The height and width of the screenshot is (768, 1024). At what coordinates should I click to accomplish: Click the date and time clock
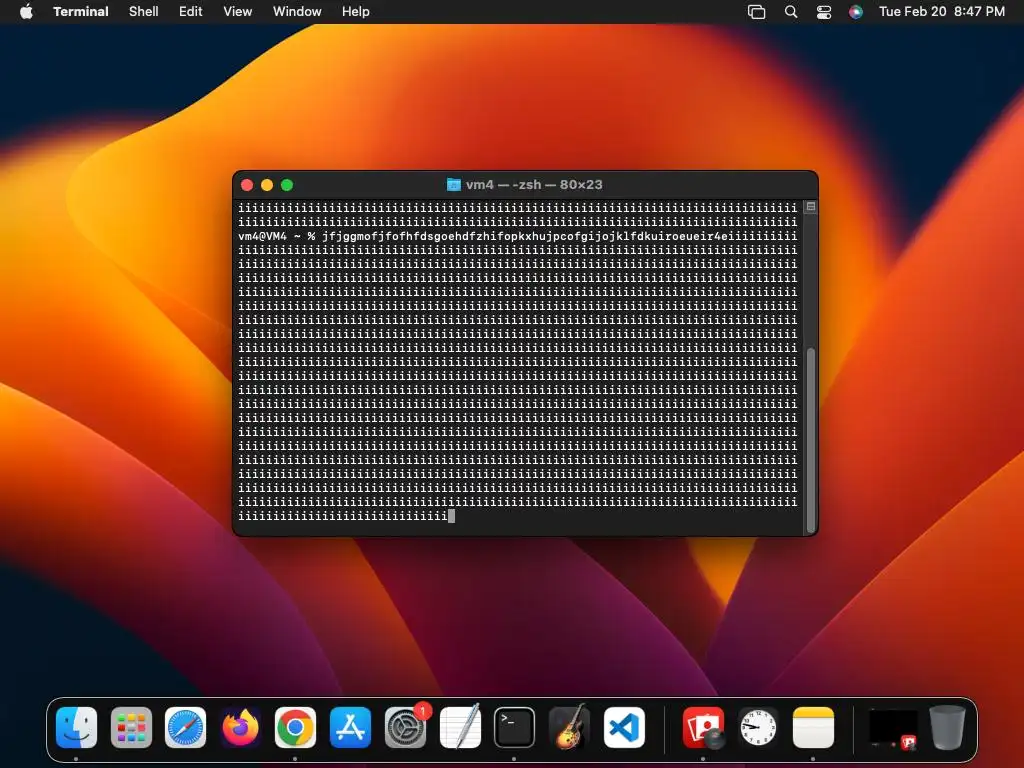941,11
